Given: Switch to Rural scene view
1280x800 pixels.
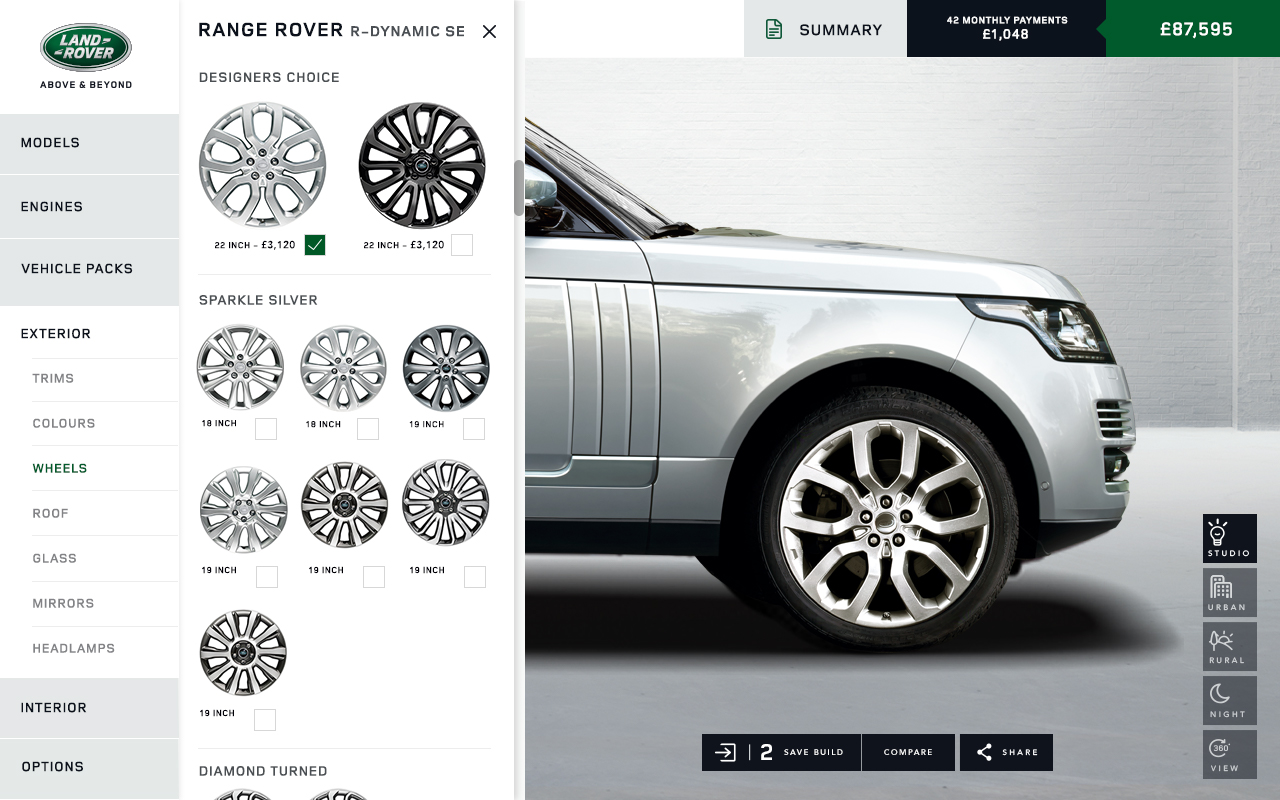Looking at the screenshot, I should point(1229,647).
